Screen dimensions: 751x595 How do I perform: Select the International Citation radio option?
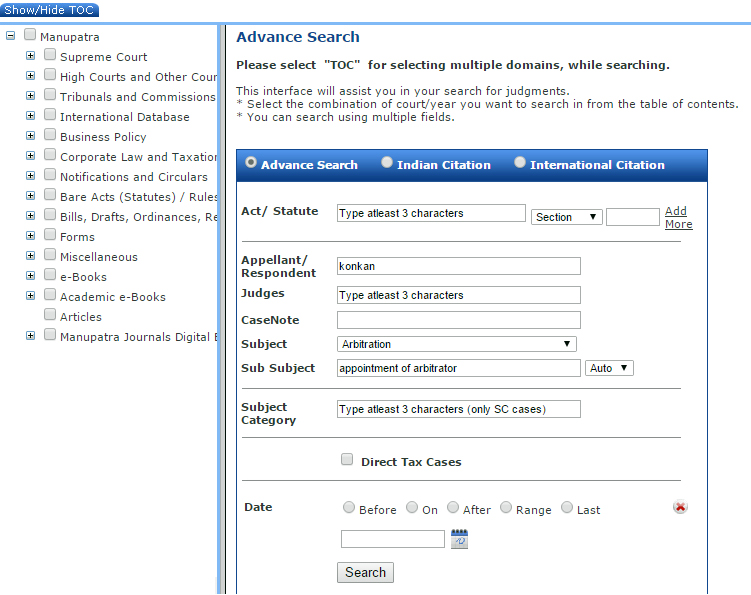pyautogui.click(x=520, y=162)
